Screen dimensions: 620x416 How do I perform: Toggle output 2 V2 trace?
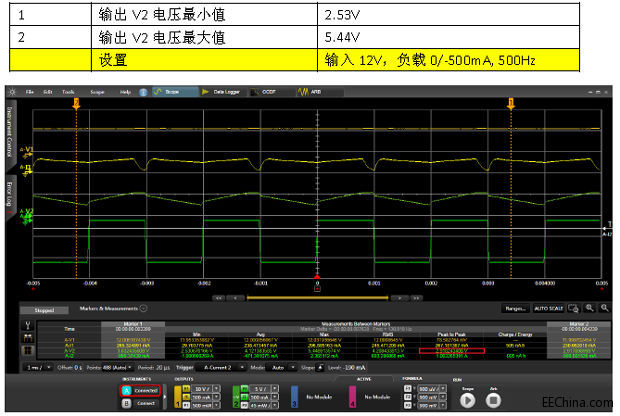tap(245, 389)
